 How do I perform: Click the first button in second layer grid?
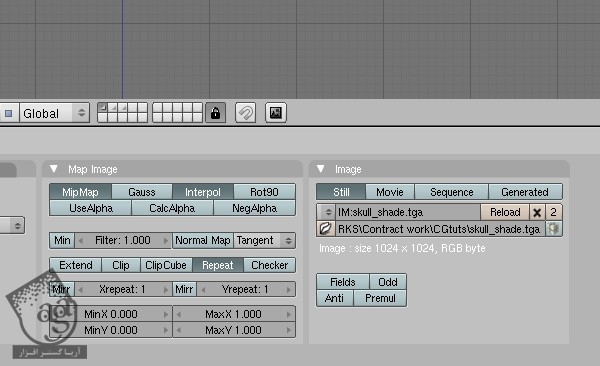tap(157, 108)
